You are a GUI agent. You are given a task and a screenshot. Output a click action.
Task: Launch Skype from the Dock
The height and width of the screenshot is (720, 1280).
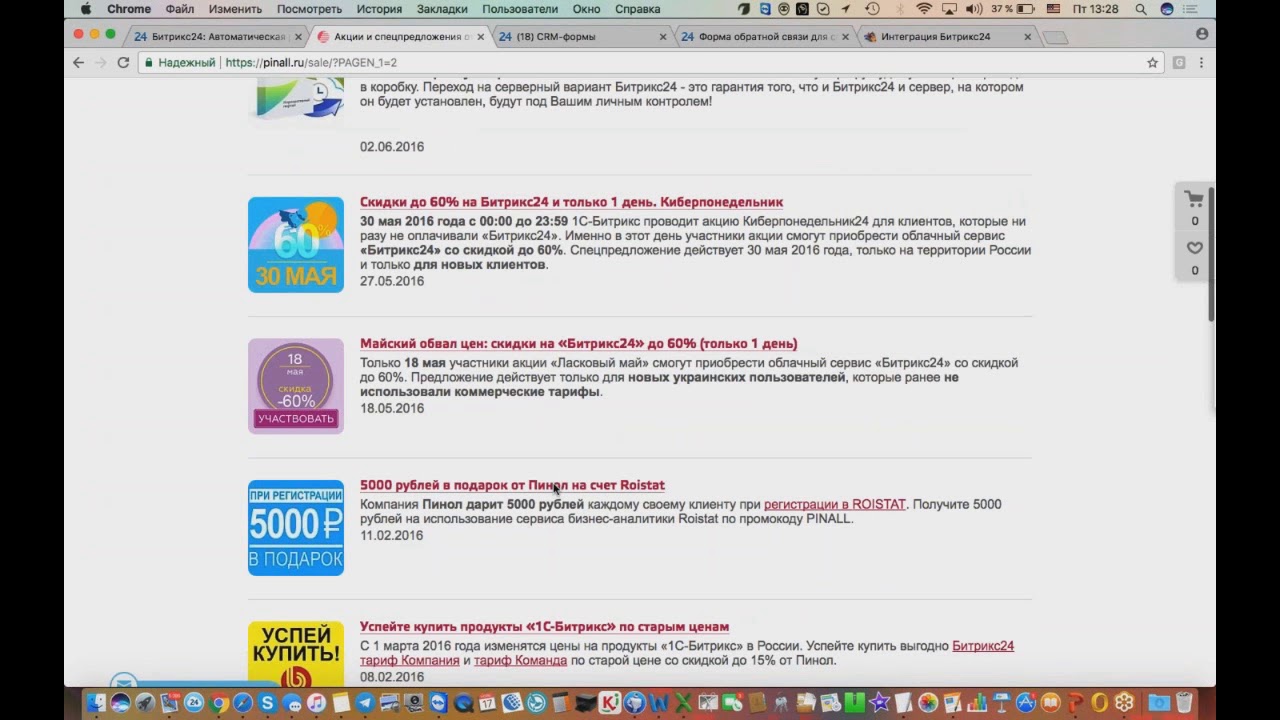coord(267,703)
